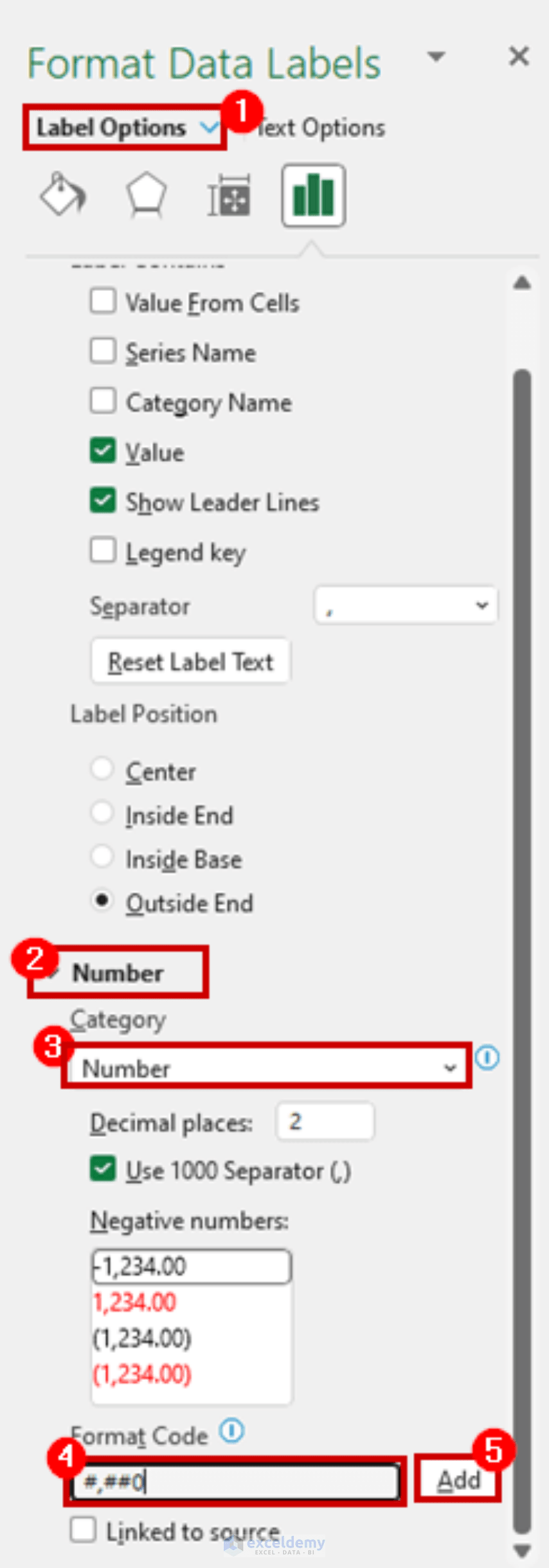Open the Fill & Line paint bucket icon
Viewport: 549px width, 1568px height.
(63, 194)
